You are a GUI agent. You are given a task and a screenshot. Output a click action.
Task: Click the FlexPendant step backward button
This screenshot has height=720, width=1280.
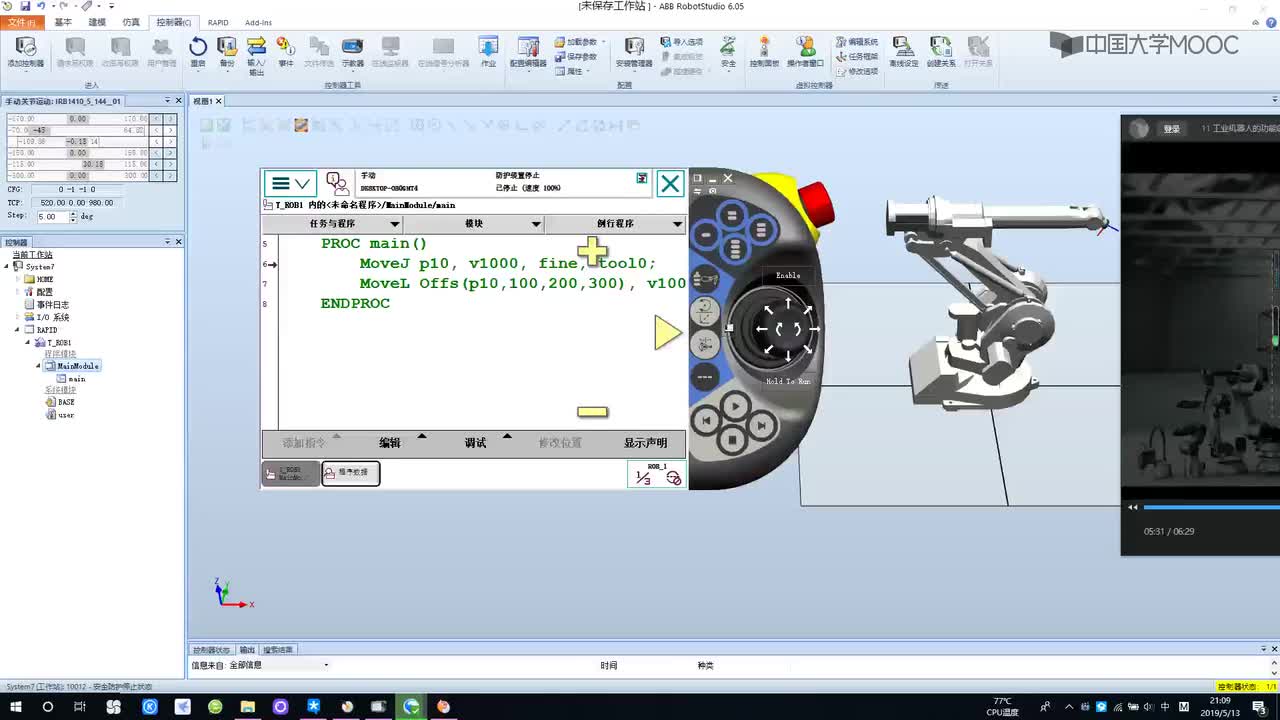tap(706, 421)
